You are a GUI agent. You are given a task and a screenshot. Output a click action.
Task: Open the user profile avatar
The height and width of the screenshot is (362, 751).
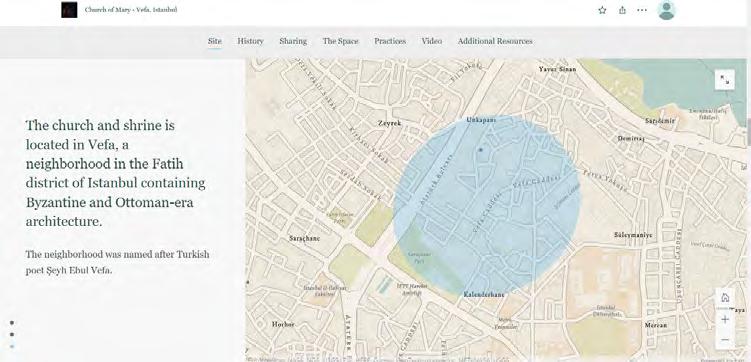[x=666, y=10]
